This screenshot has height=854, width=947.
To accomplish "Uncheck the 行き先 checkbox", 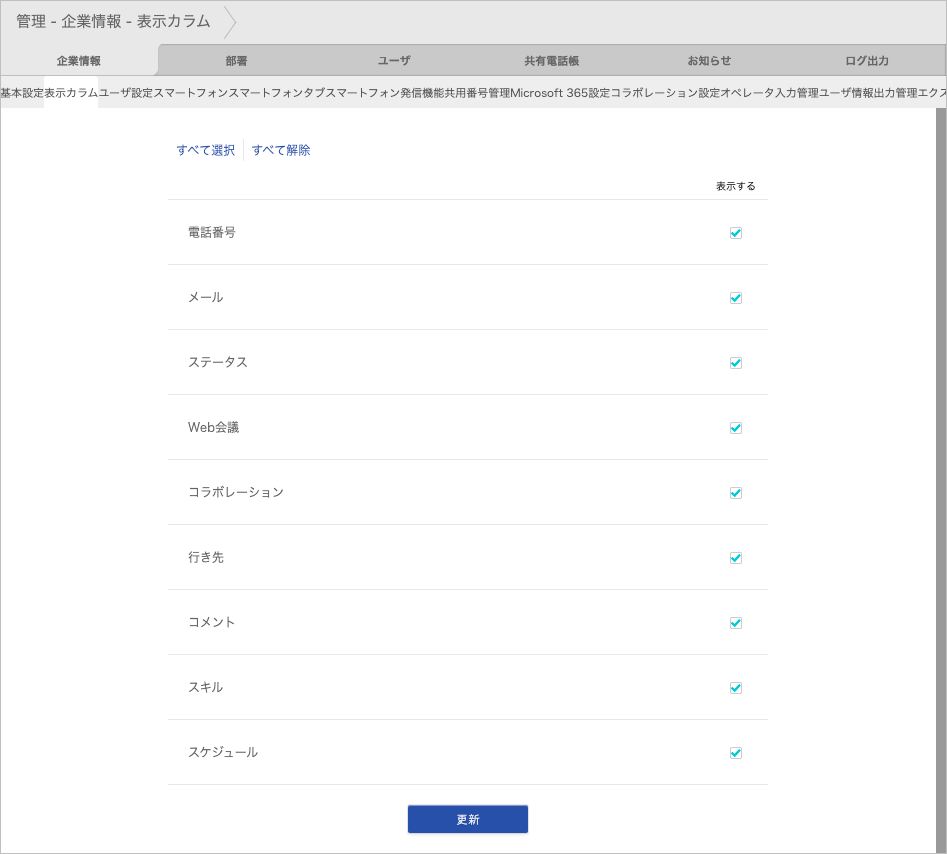I will pos(736,557).
